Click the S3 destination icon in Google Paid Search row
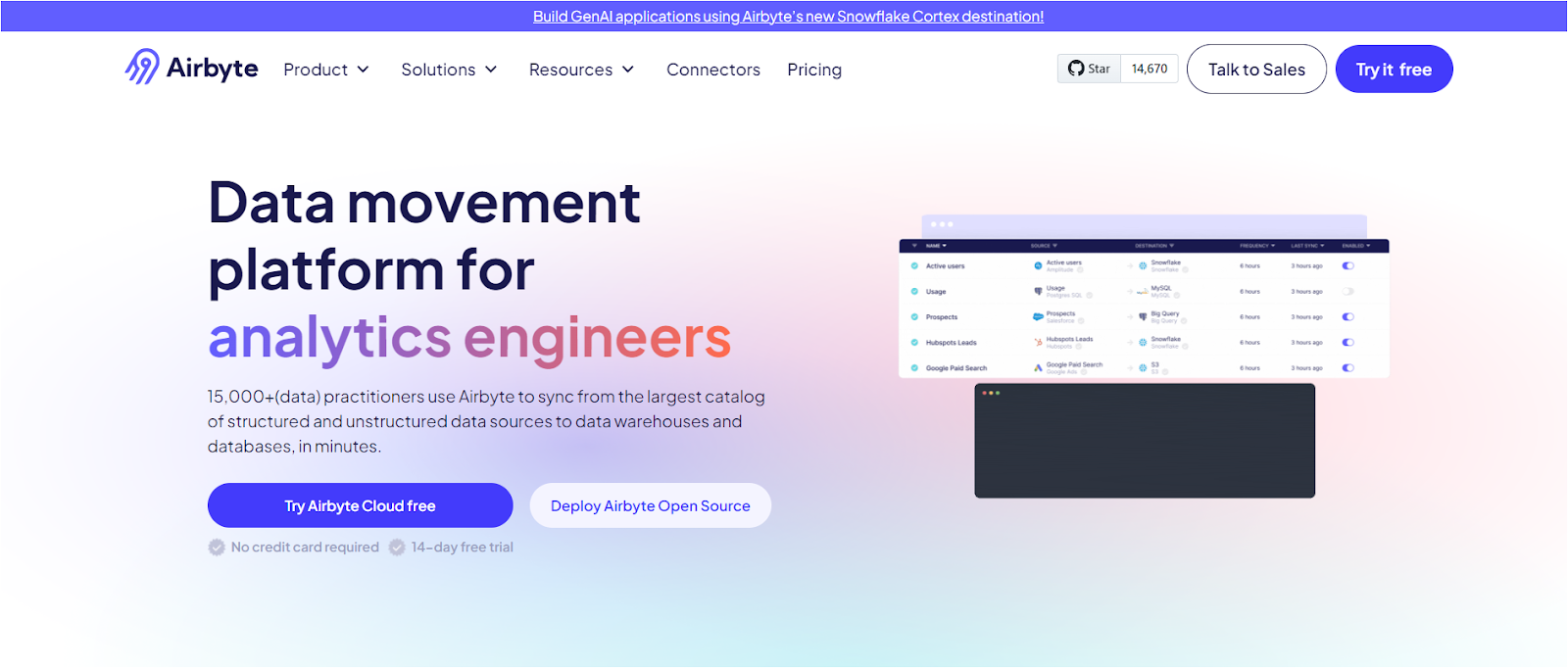Screen dimensions: 1568x668 1143,368
